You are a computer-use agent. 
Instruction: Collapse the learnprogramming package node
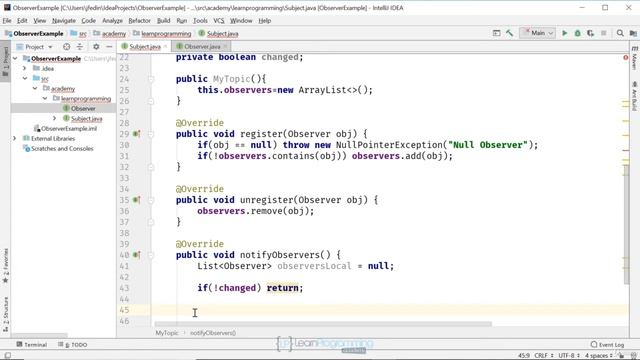click(45, 98)
